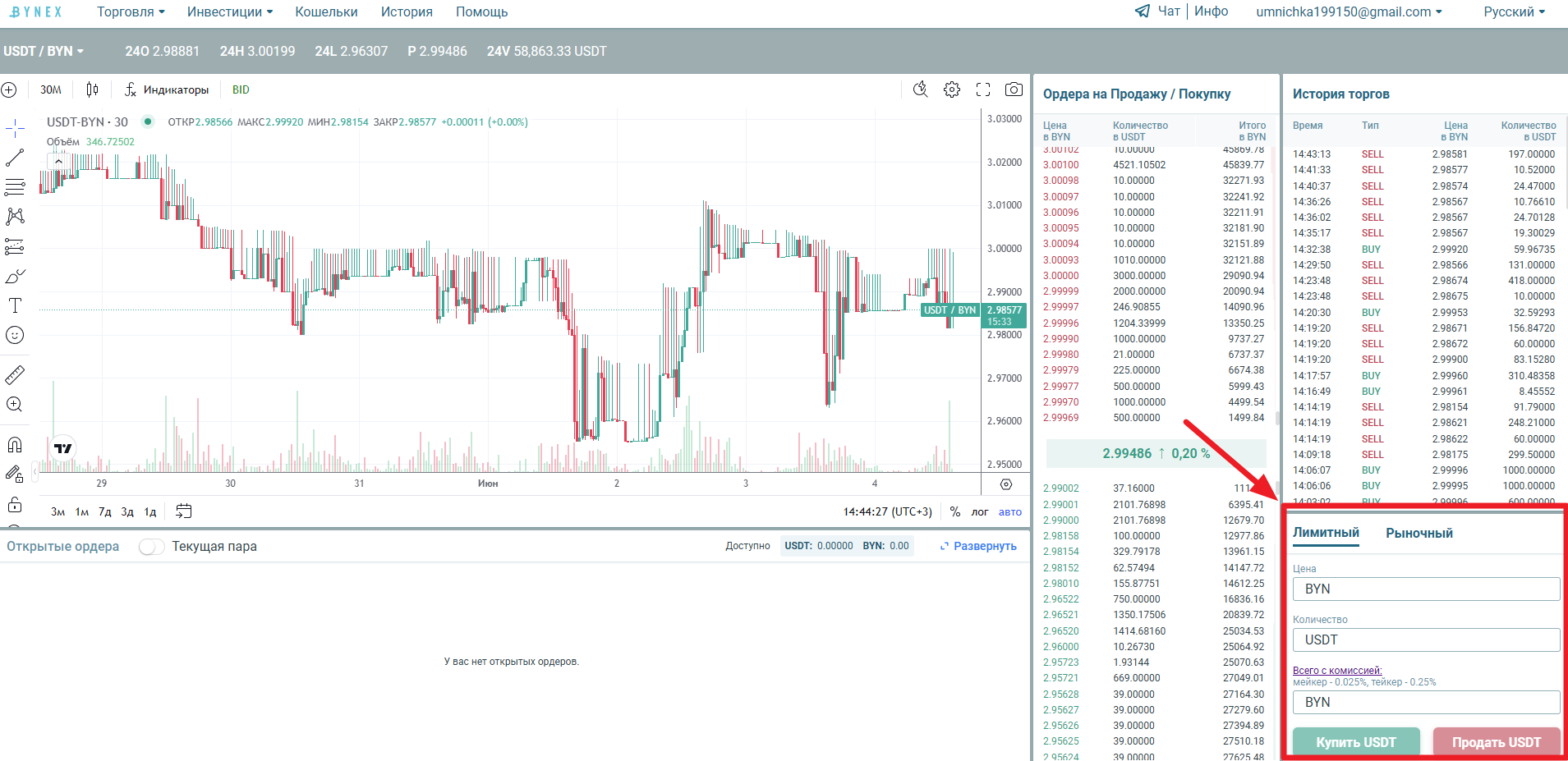1568x761 pixels.
Task: Toggle авто auto scale
Action: [1010, 511]
